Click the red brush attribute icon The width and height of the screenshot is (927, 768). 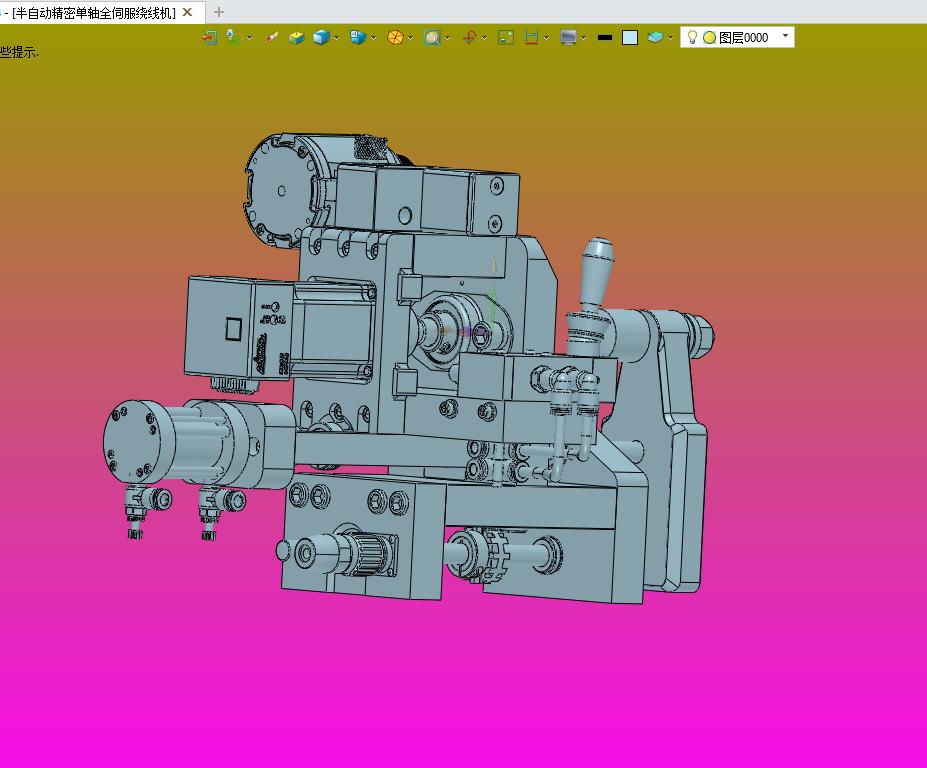pyautogui.click(x=272, y=38)
